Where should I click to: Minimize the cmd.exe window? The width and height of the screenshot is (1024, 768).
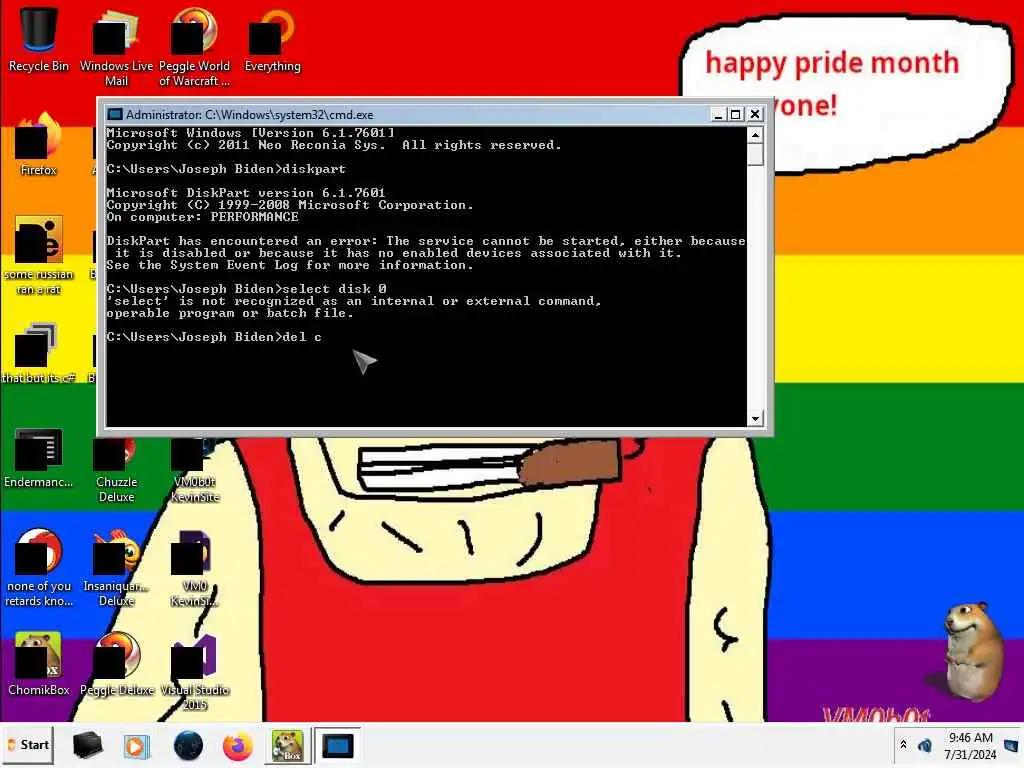[x=718, y=114]
